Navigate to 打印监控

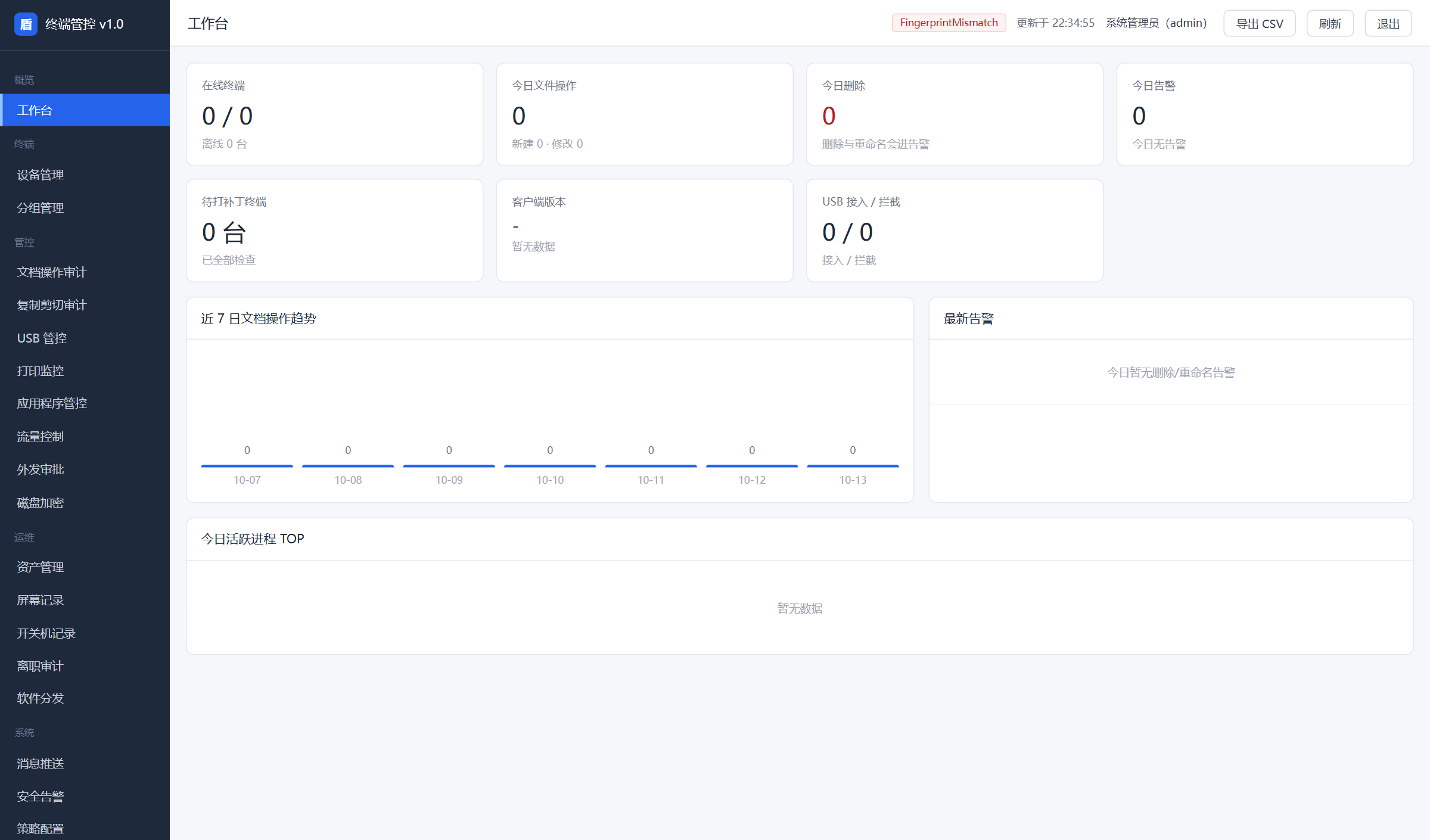pos(85,371)
